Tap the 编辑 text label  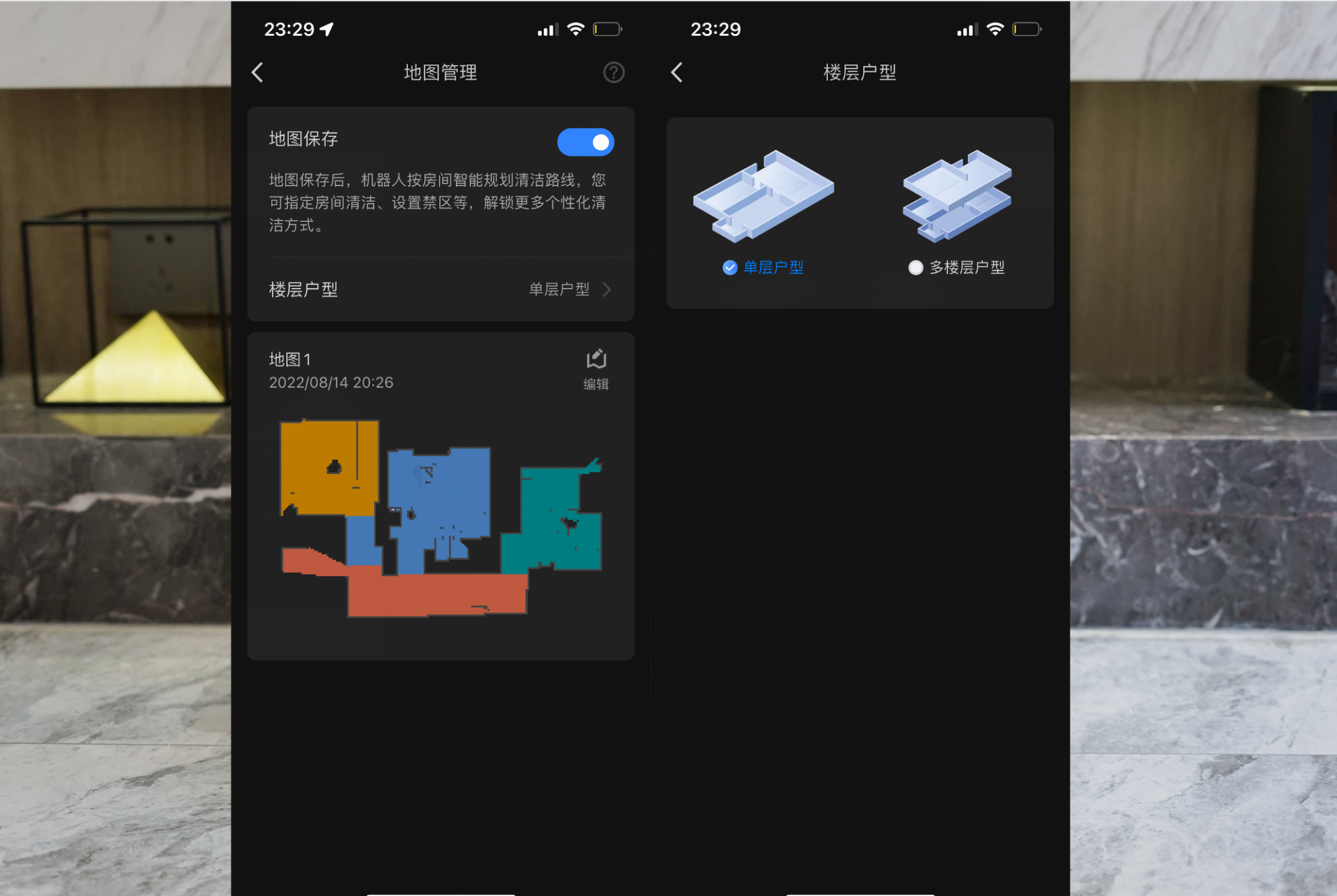point(595,384)
